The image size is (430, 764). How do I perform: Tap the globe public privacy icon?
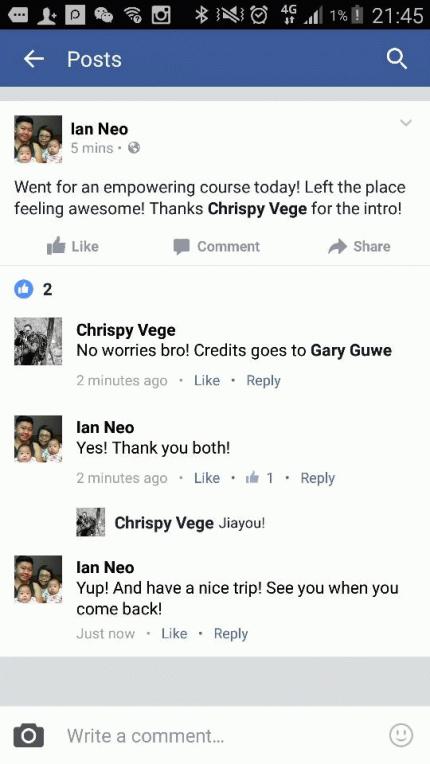tap(134, 148)
